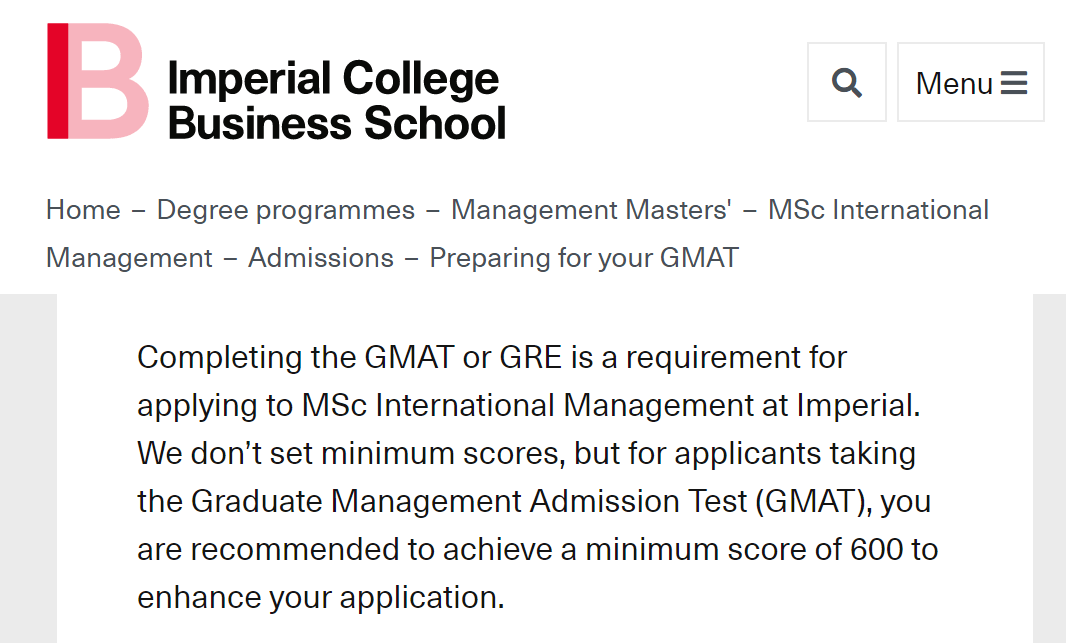This screenshot has height=643, width=1066.
Task: Click "Graduate Management Admission Test" in the paragraph
Action: coord(468,502)
